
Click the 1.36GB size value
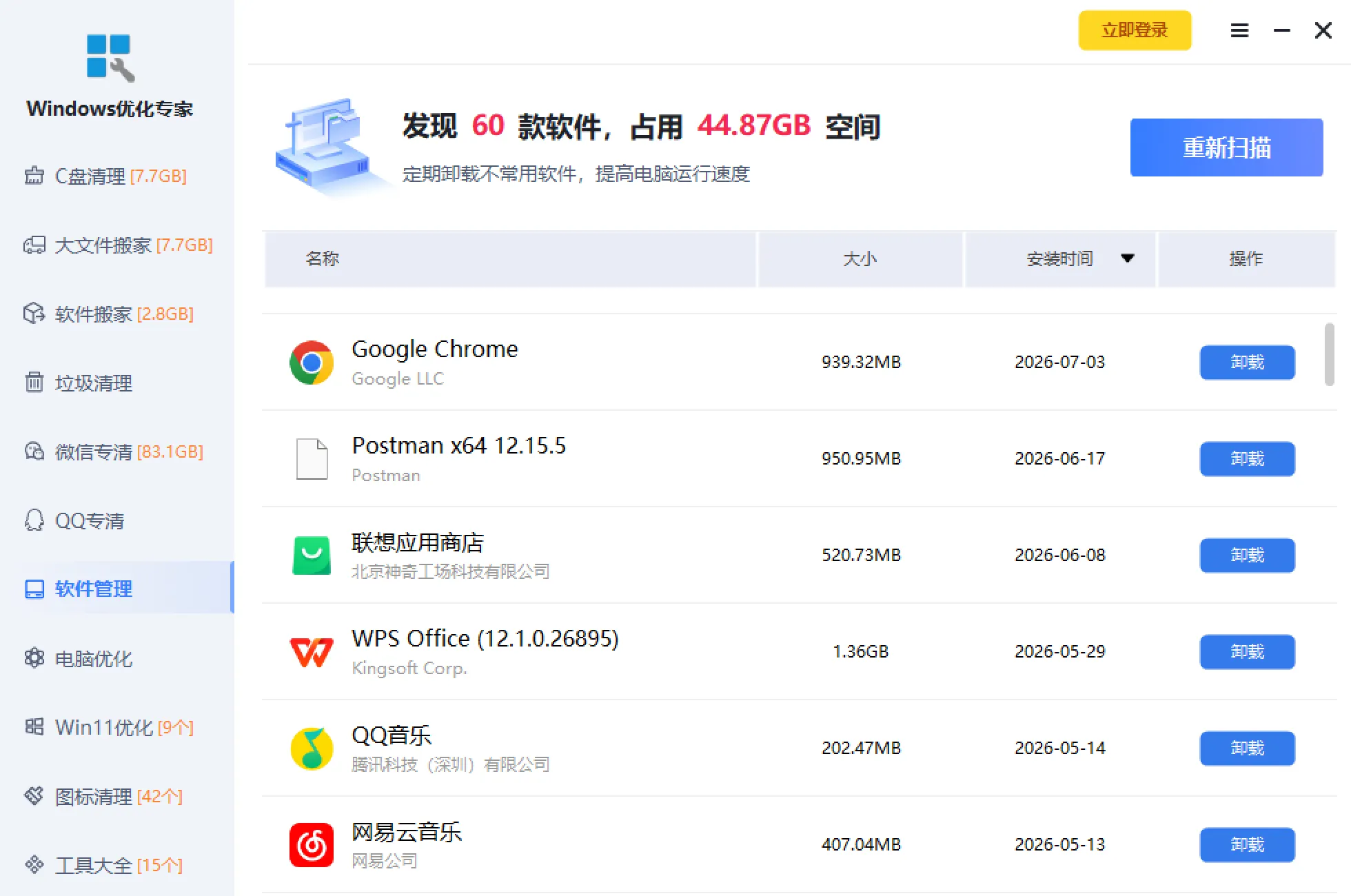click(x=861, y=651)
